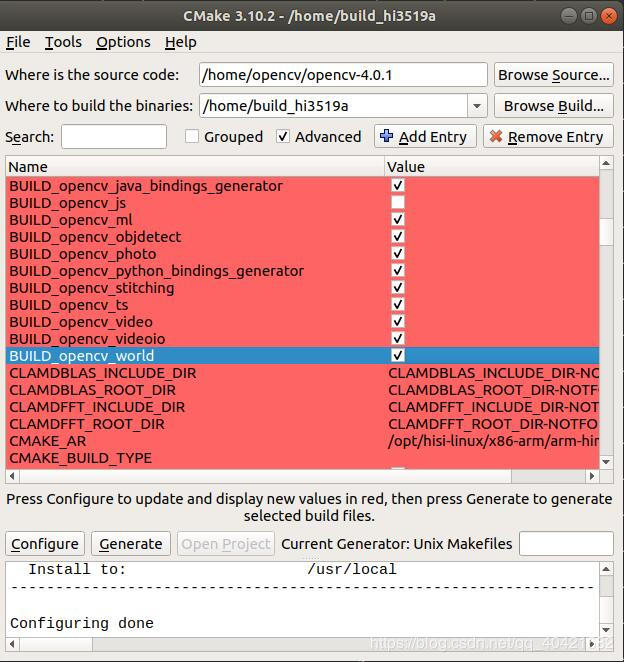Minimize the CMake window
Viewport: 624px width, 662px height.
569,16
